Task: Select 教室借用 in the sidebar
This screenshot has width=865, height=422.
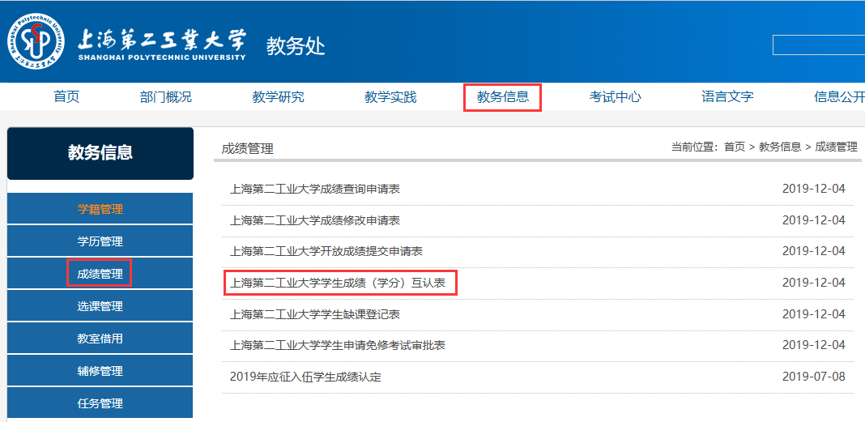Action: (x=100, y=338)
